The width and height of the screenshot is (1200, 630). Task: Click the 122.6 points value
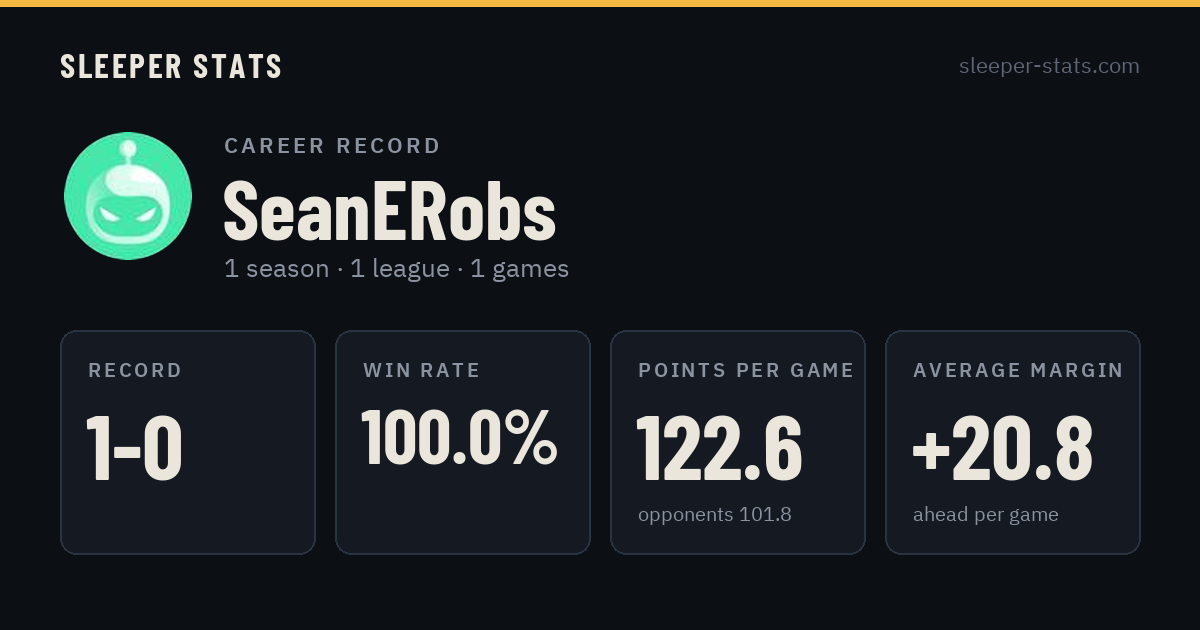[x=720, y=449]
